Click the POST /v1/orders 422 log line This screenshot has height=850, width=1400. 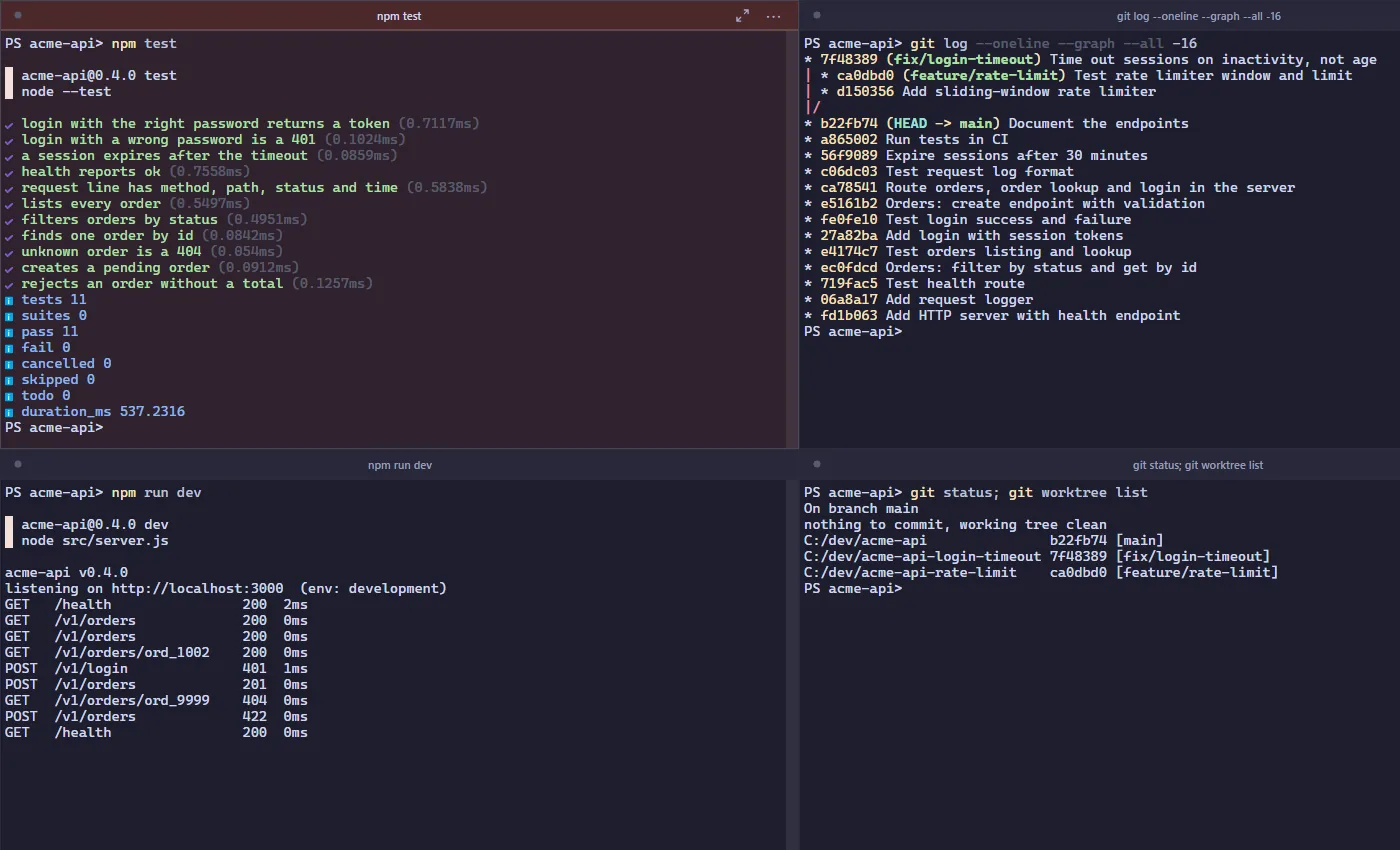tap(156, 716)
